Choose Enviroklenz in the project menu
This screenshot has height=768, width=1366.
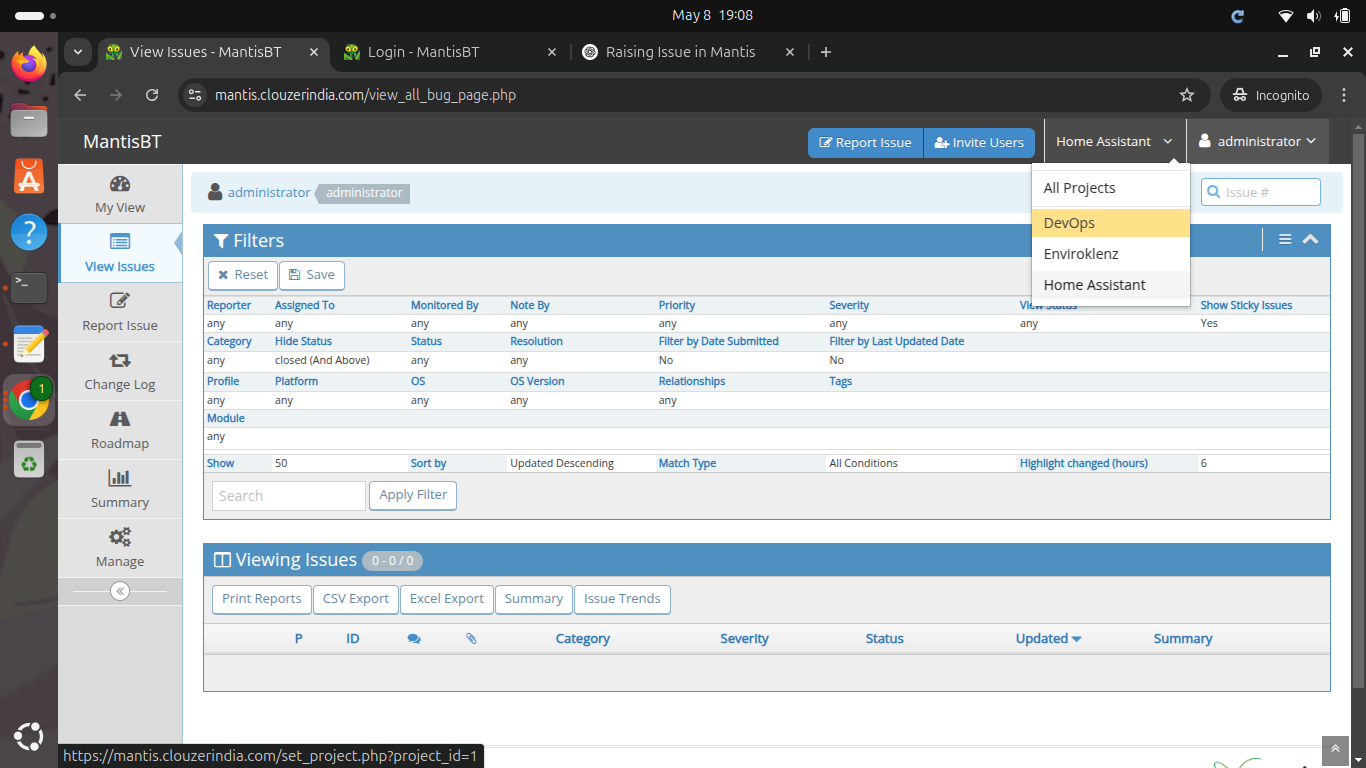click(1080, 254)
